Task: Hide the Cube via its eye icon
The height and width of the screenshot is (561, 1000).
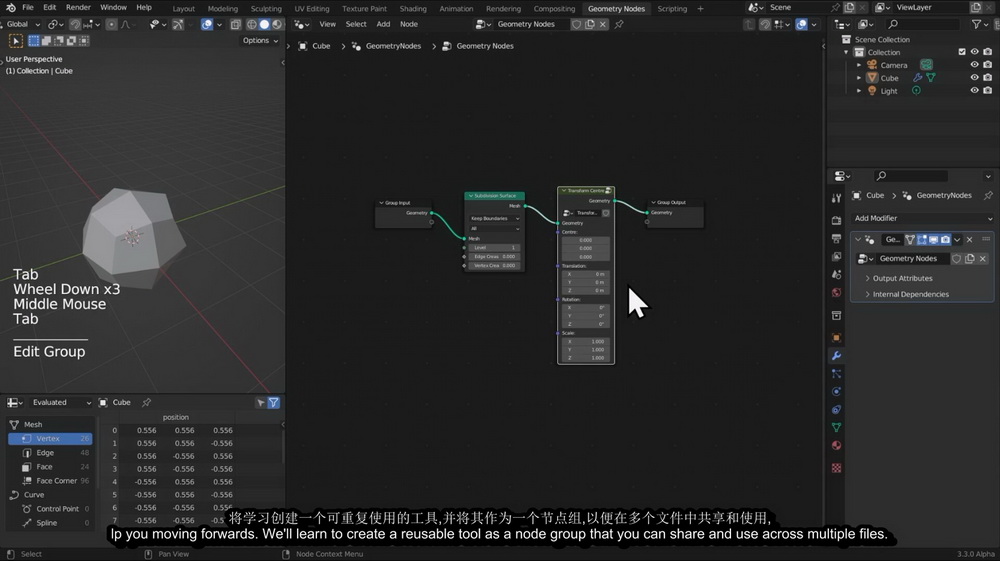Action: point(974,78)
